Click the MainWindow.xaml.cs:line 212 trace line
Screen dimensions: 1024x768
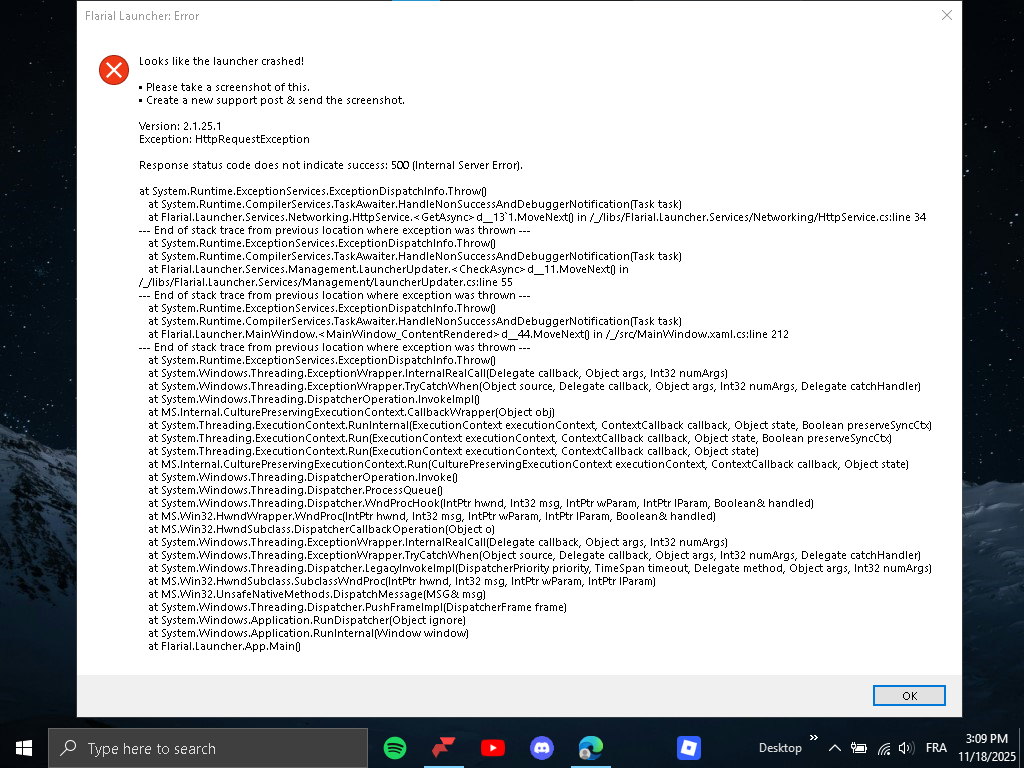(468, 334)
